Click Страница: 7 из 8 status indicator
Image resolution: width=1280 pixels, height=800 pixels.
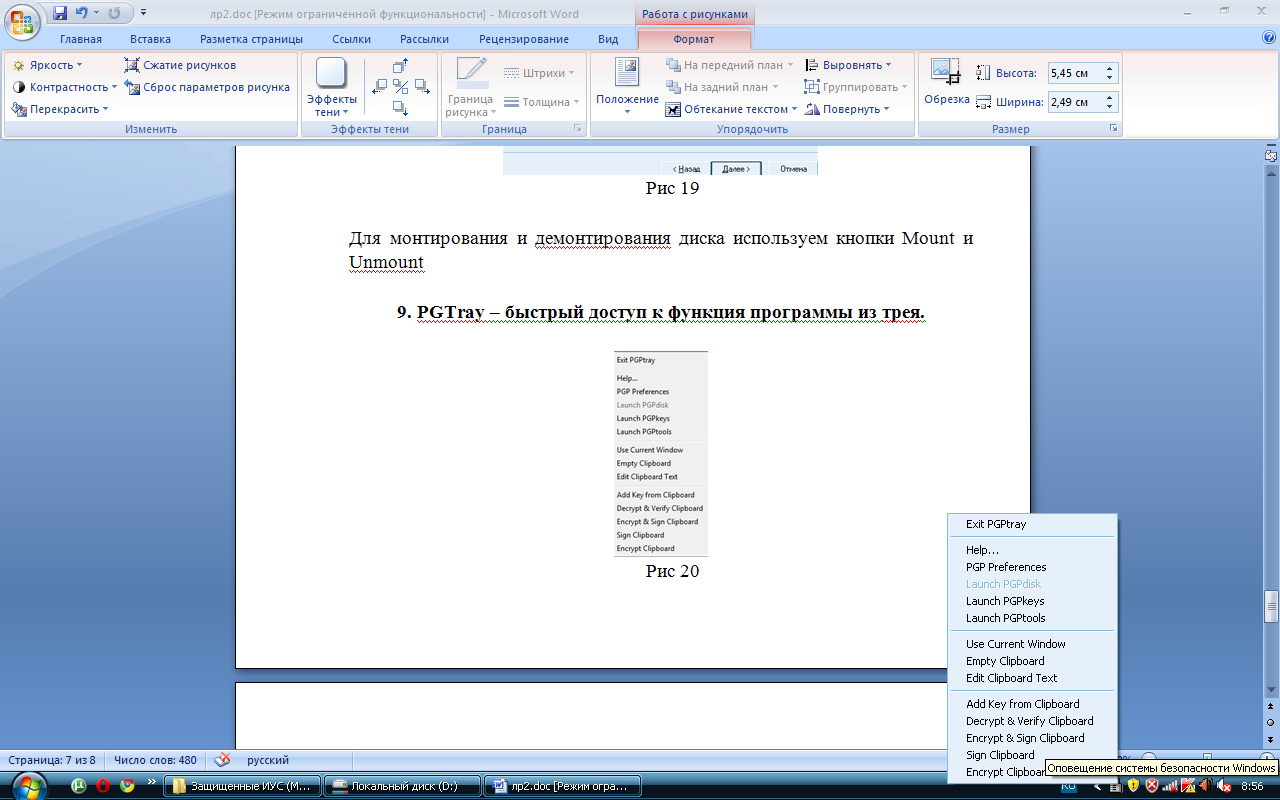pyautogui.click(x=52, y=760)
